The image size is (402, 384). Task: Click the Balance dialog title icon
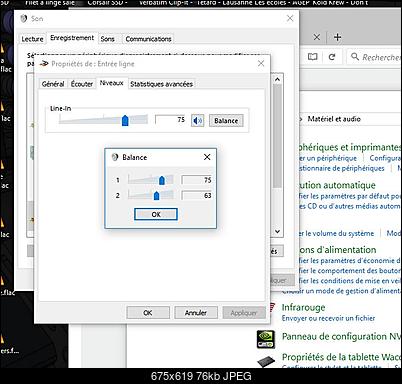(115, 157)
